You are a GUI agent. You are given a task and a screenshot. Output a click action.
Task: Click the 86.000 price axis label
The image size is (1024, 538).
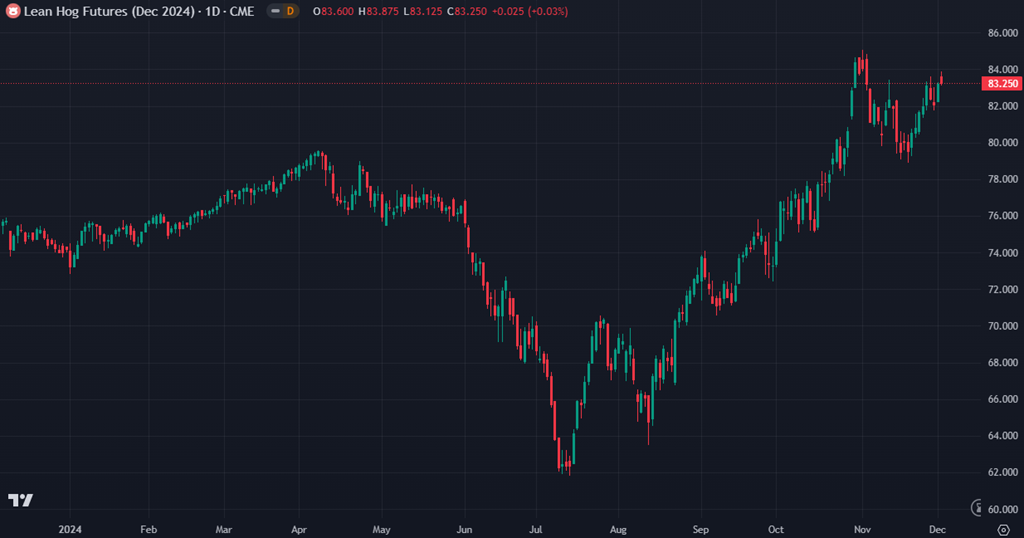[x=1002, y=33]
